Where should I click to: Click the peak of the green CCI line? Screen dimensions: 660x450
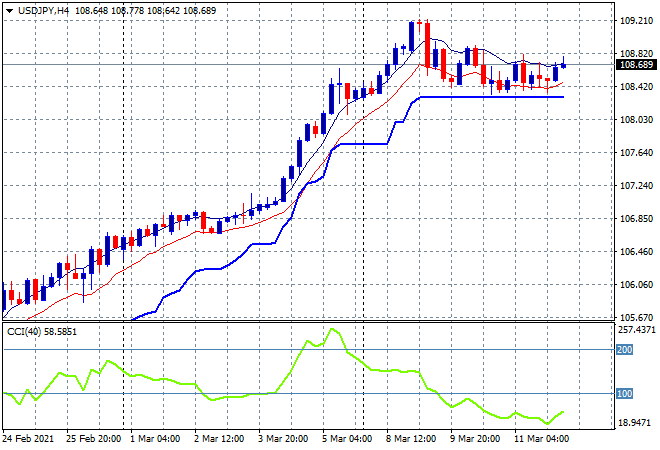tap(333, 329)
